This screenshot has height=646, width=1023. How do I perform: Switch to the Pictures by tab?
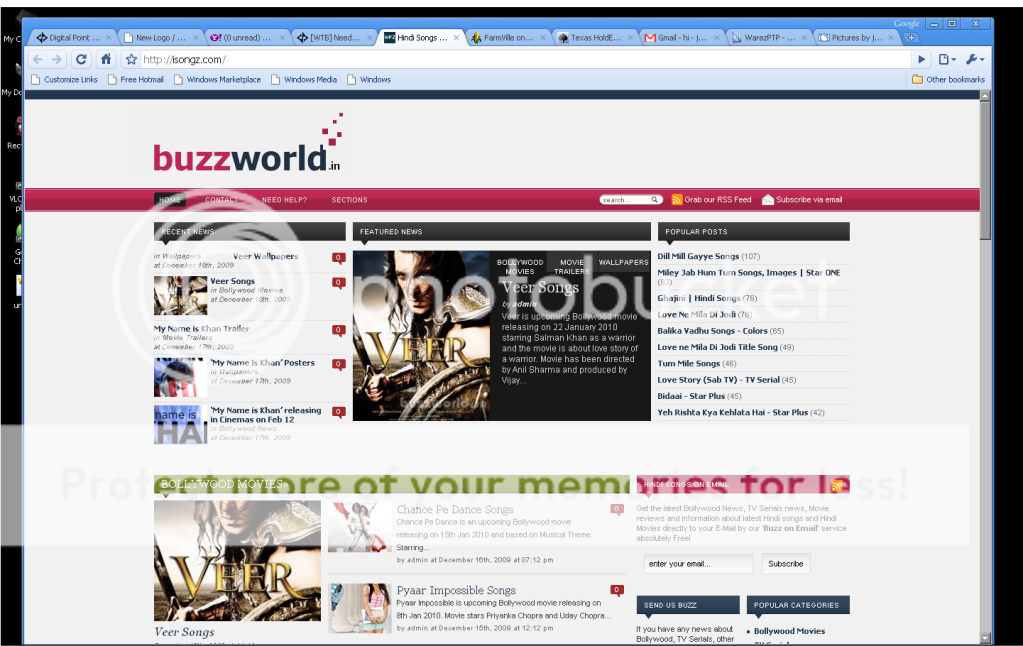[x=855, y=38]
